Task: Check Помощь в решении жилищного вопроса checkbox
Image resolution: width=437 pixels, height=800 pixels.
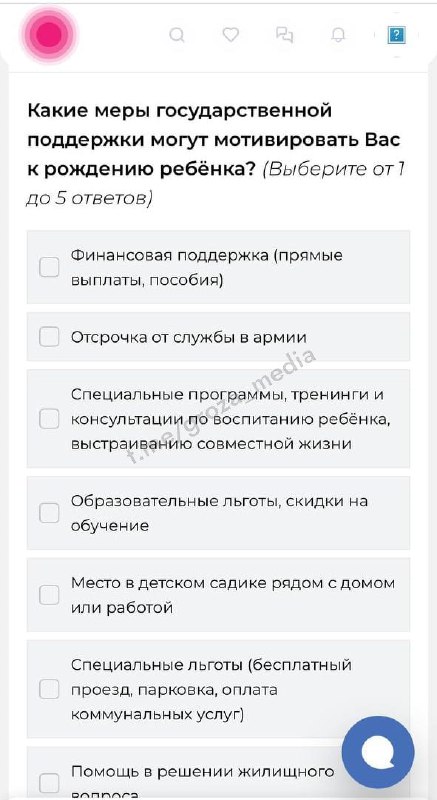Action: coord(49,783)
